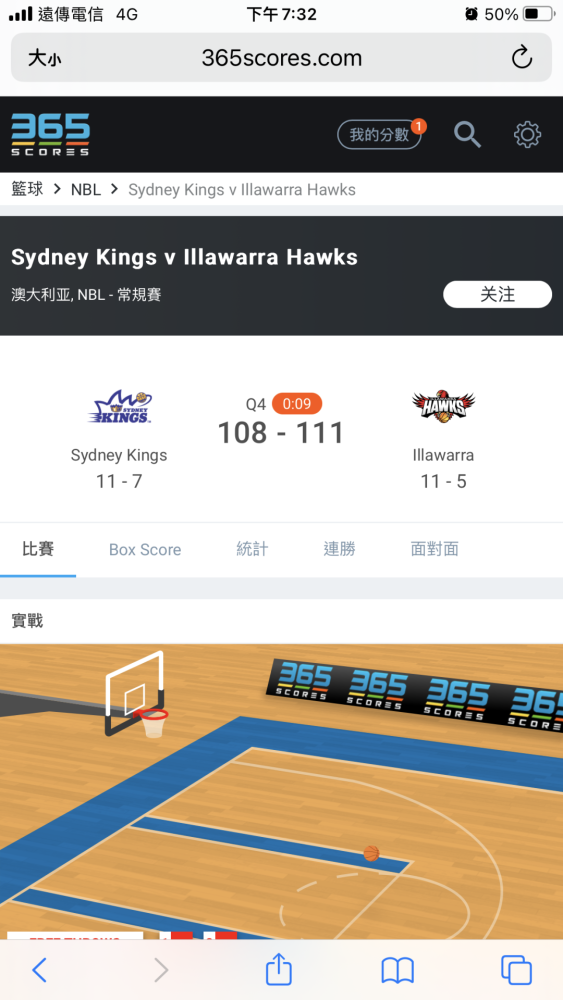The height and width of the screenshot is (1000, 563).
Task: Tap the Illawarra Hawks team logo
Action: click(x=443, y=406)
